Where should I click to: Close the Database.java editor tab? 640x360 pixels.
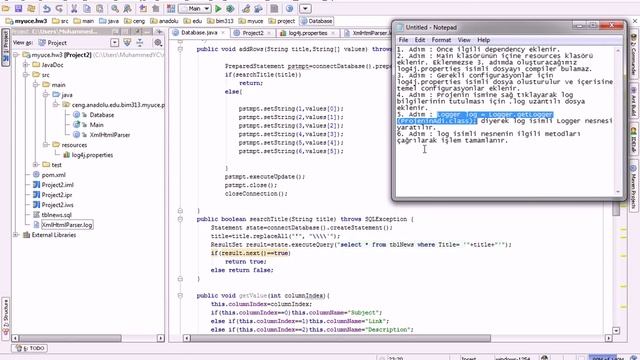pyautogui.click(x=223, y=33)
